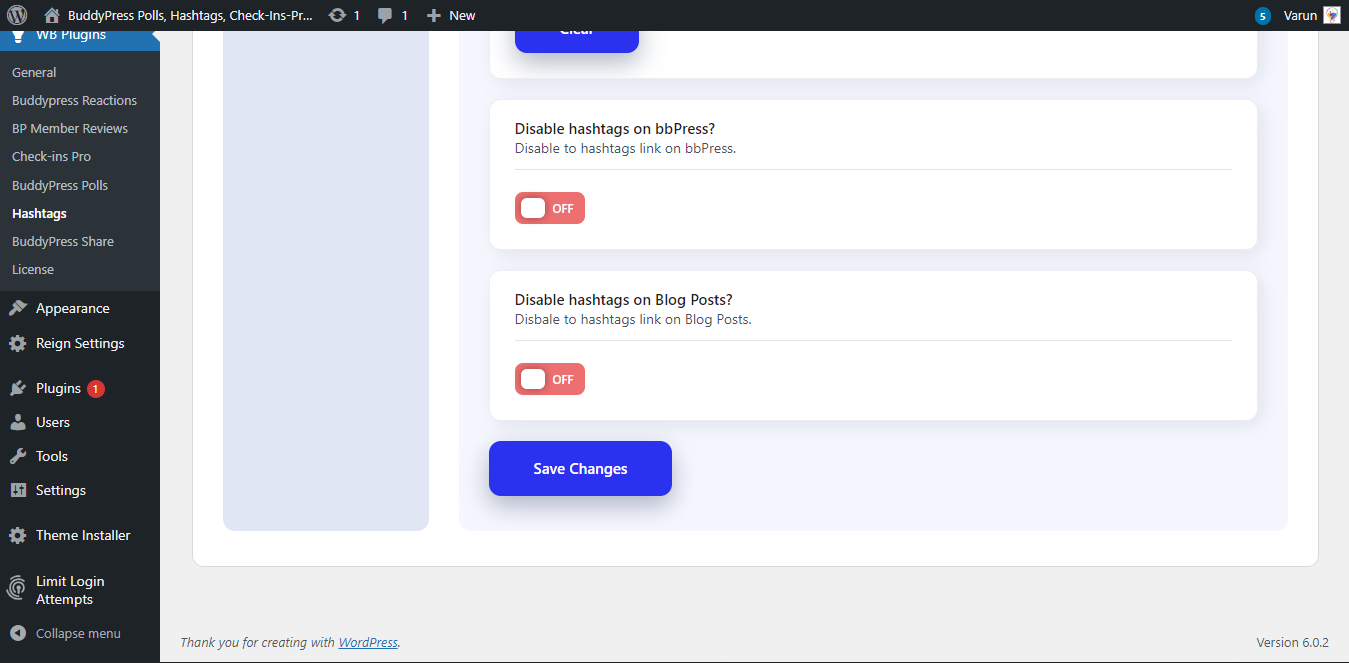1349x663 pixels.
Task: Click the plus New content icon
Action: coord(433,15)
